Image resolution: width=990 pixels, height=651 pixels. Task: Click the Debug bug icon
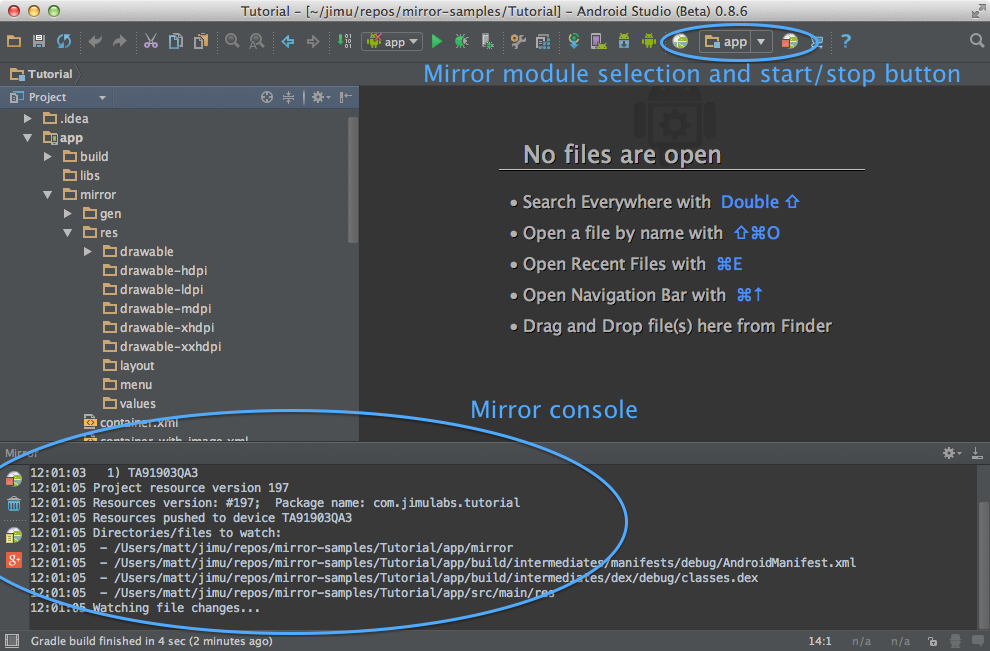pyautogui.click(x=462, y=42)
